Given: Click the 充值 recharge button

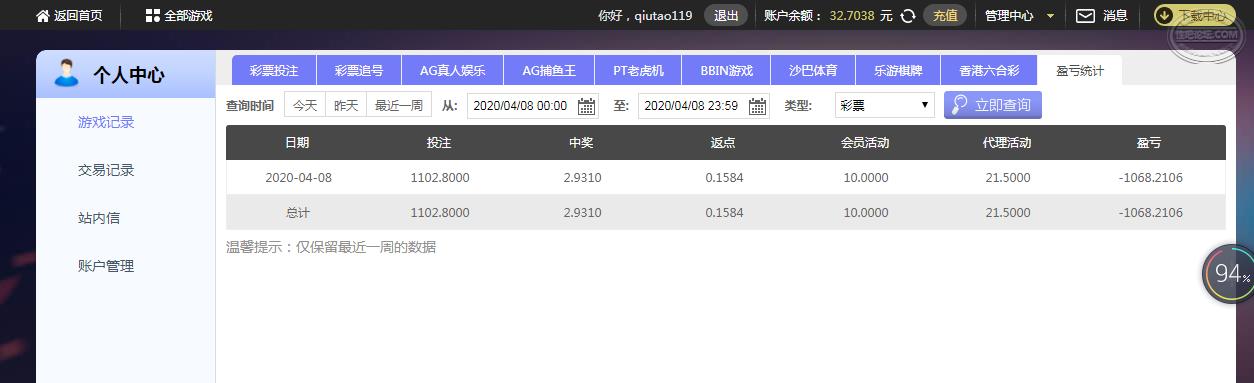Looking at the screenshot, I should (945, 16).
